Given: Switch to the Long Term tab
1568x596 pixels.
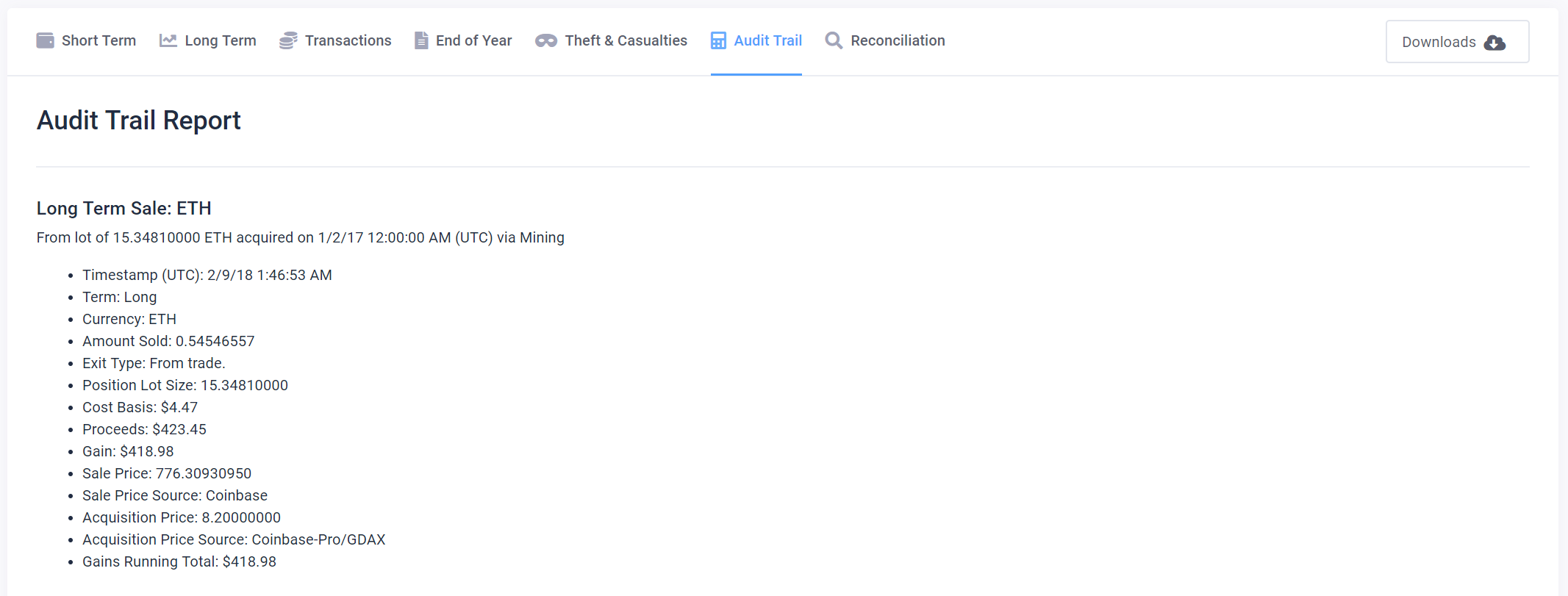Looking at the screenshot, I should coord(208,40).
